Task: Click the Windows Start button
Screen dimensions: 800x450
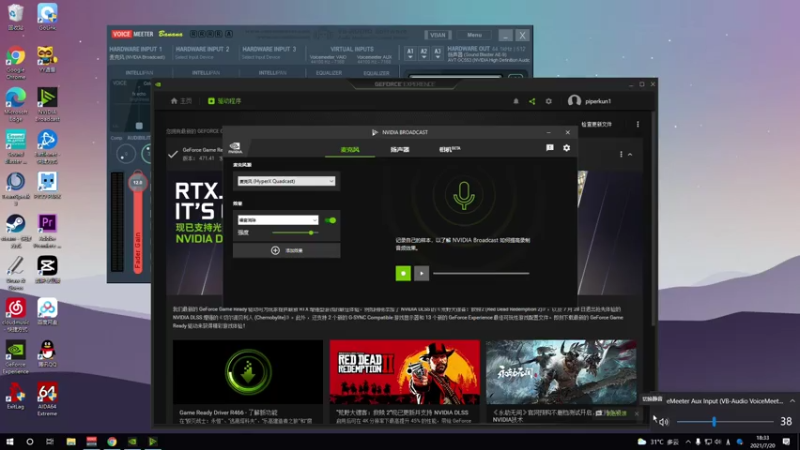Action: (x=9, y=441)
